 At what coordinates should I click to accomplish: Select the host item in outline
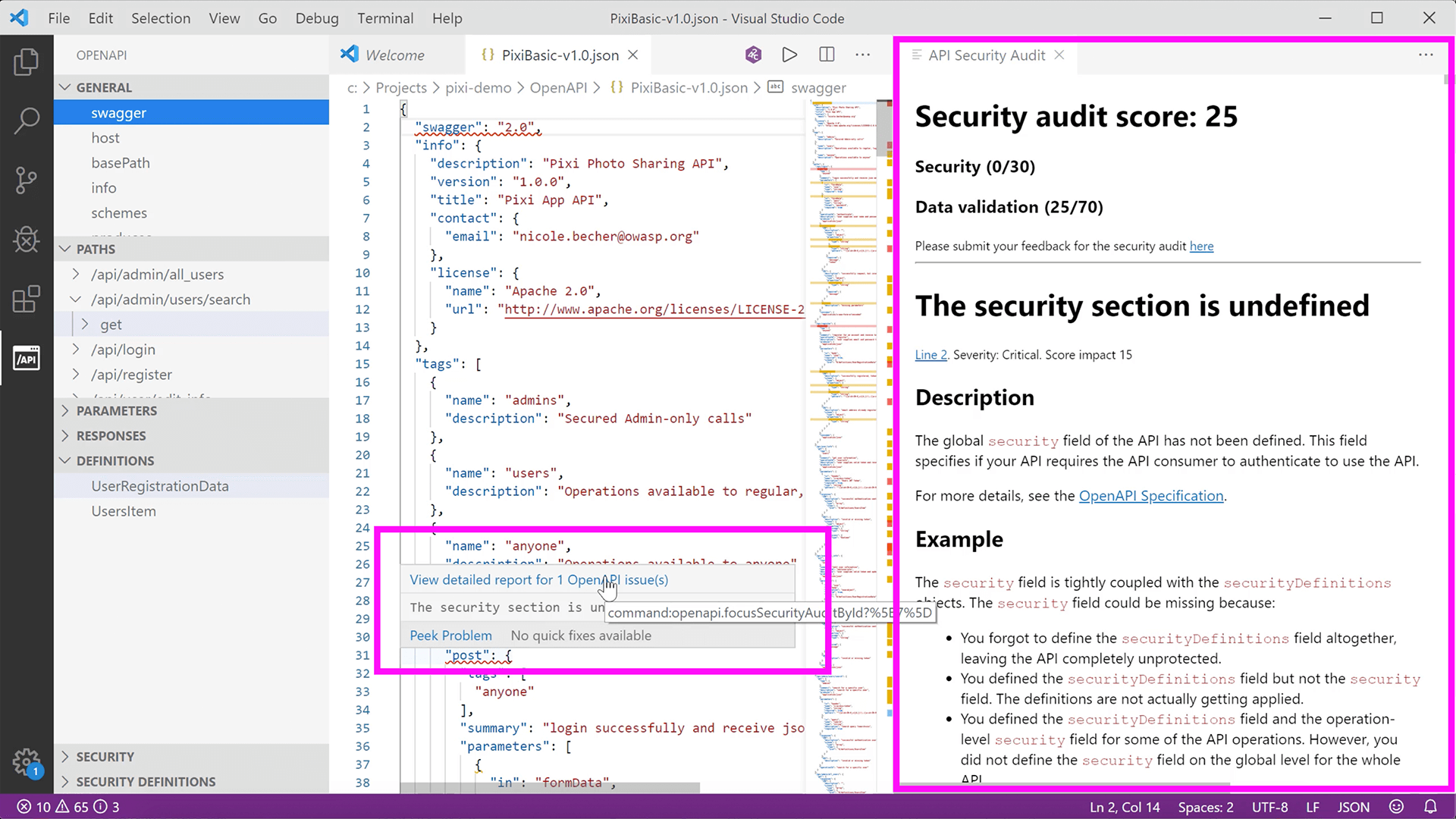[x=191, y=138]
